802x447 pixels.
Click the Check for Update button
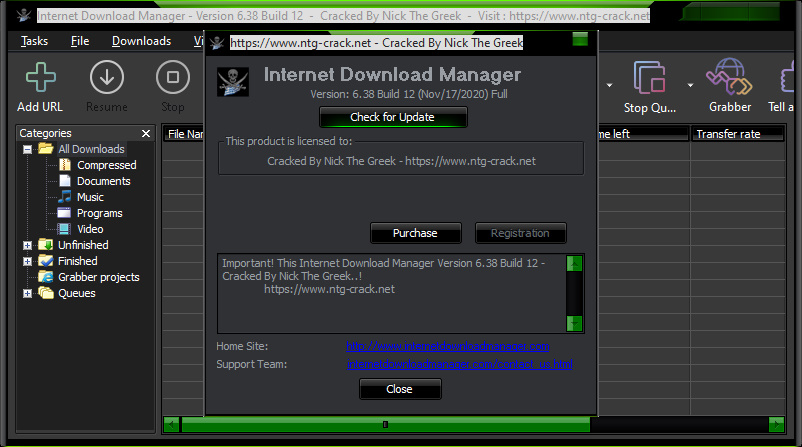pos(393,117)
